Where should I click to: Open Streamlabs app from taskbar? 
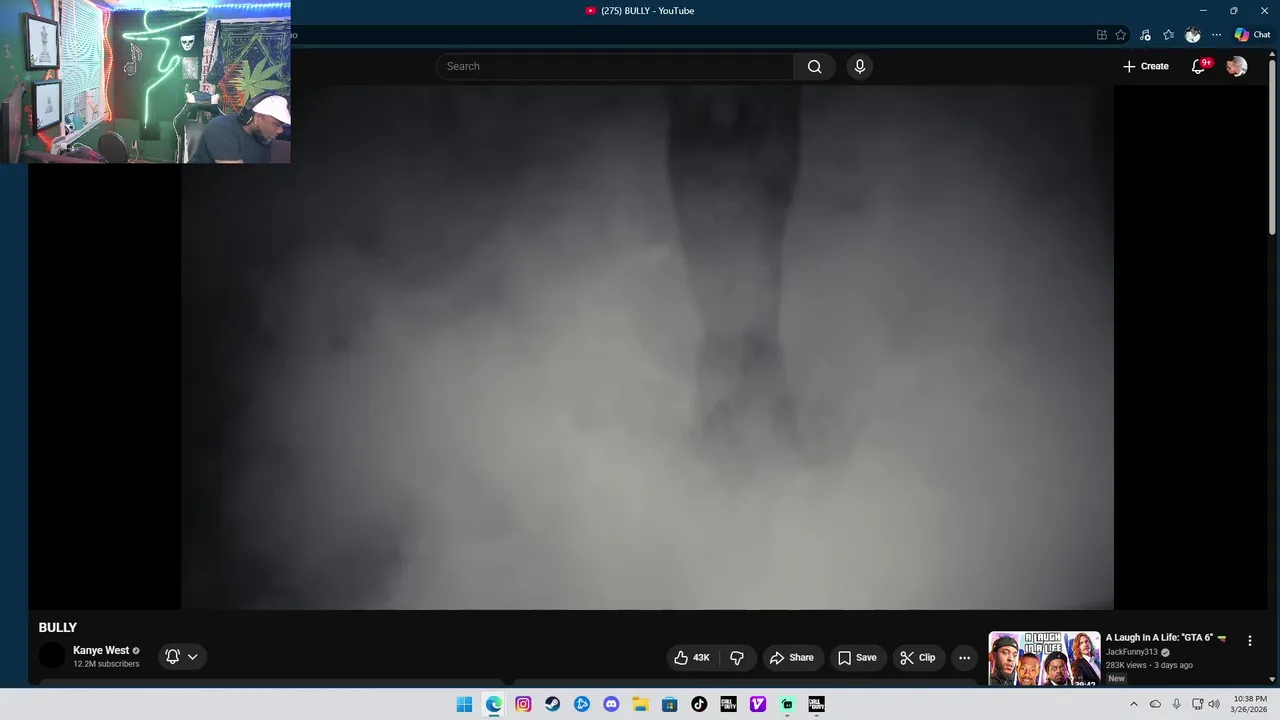tap(787, 704)
